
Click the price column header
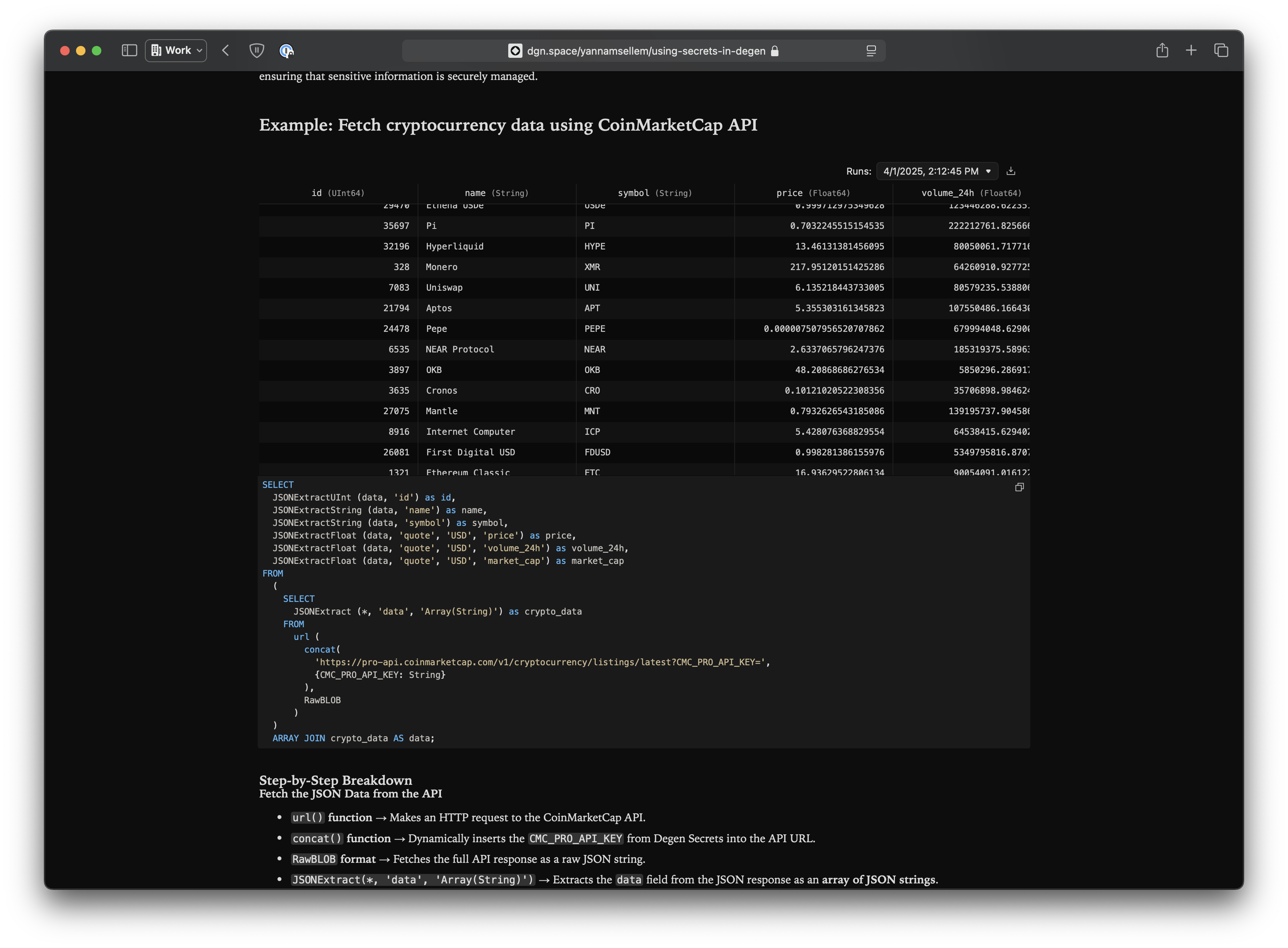(x=813, y=193)
